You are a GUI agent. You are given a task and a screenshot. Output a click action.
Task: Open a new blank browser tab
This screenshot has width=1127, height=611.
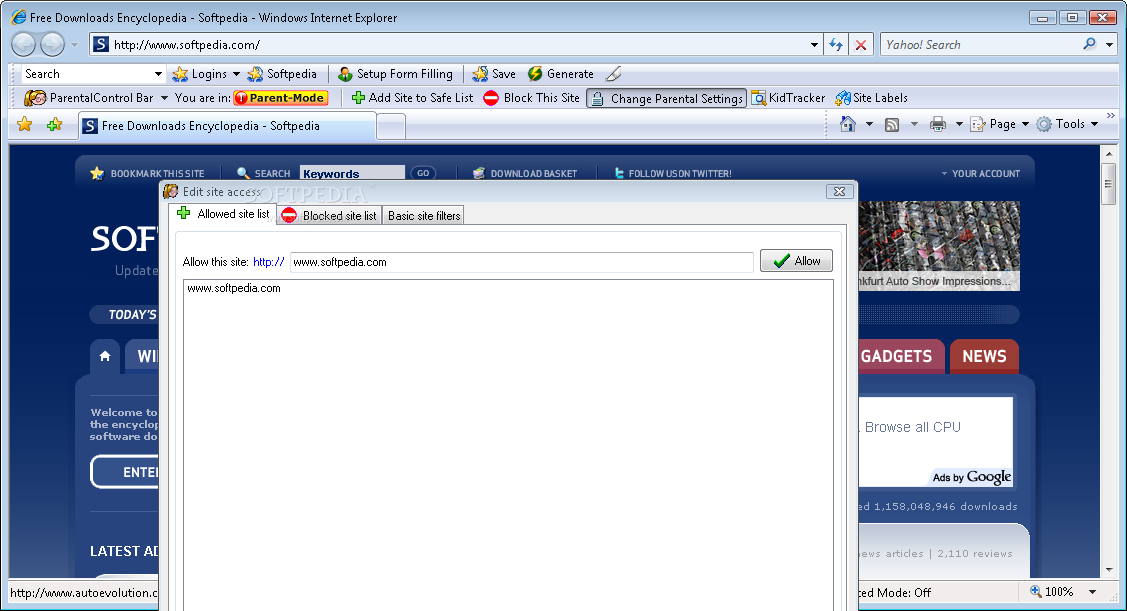391,127
